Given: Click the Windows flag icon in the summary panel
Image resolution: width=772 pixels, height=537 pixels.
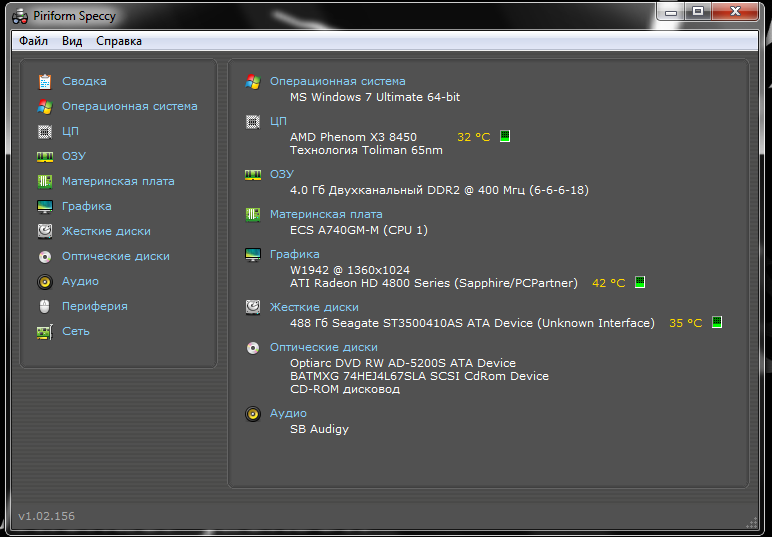Looking at the screenshot, I should tap(253, 82).
